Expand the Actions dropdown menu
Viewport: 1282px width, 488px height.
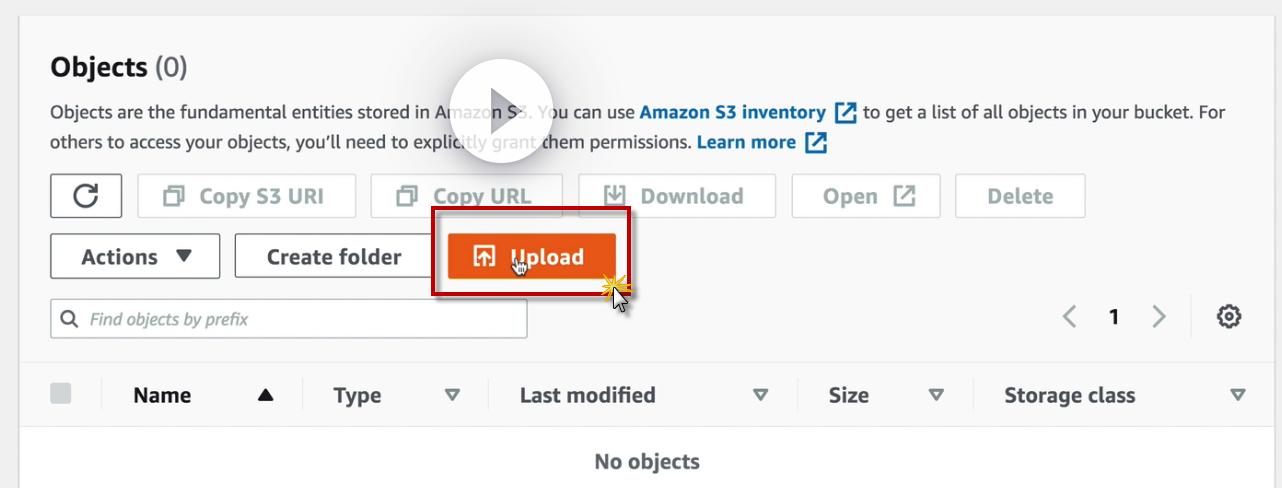tap(135, 257)
